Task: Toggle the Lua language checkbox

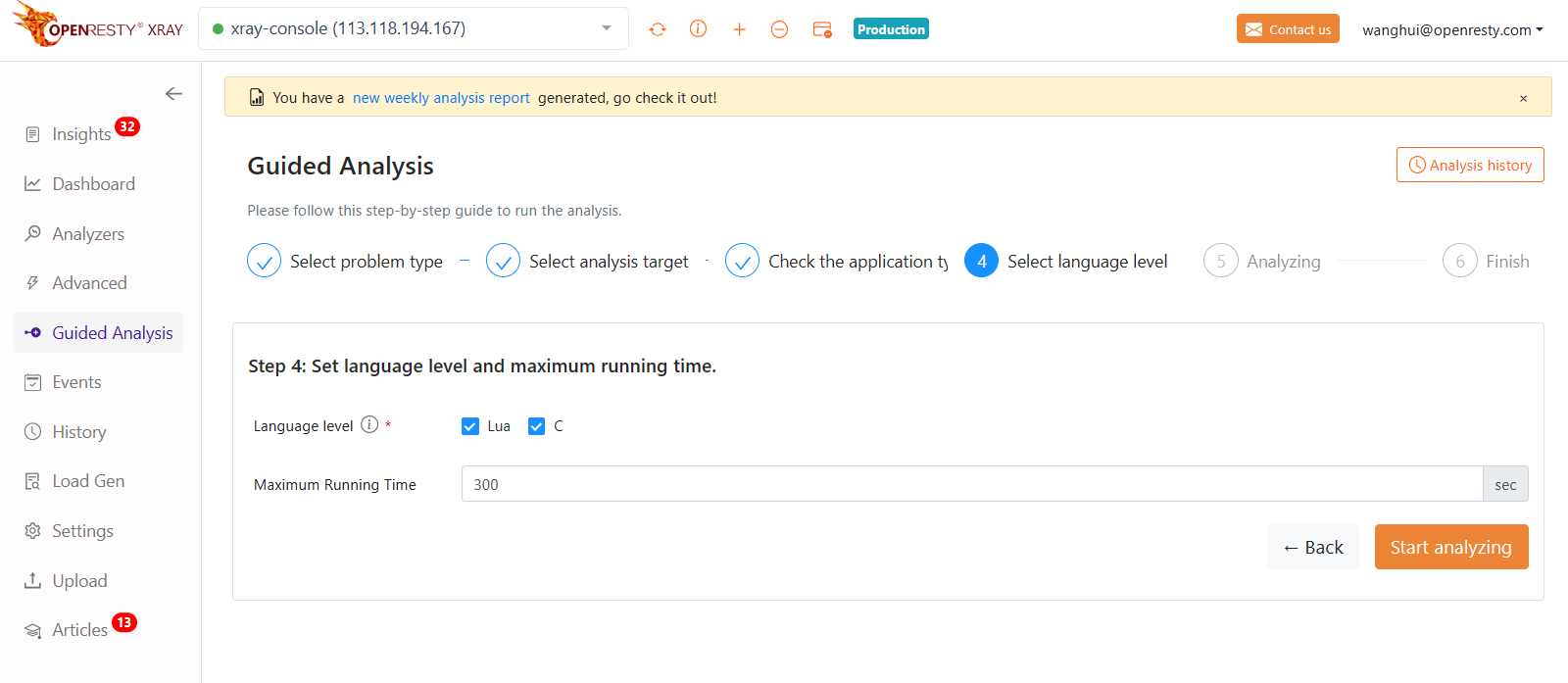Action: 470,426
